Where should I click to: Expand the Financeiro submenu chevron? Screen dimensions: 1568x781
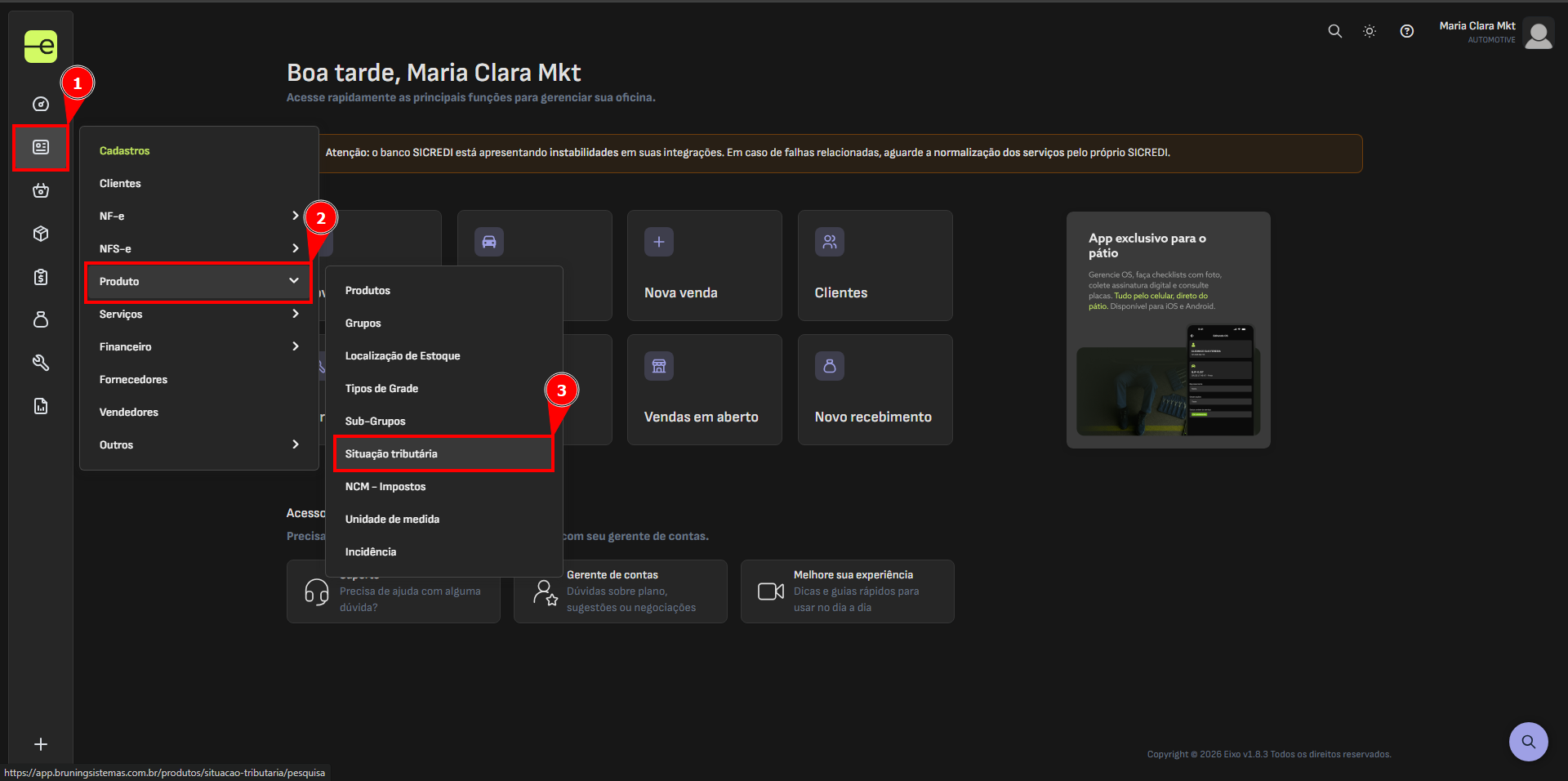point(295,346)
